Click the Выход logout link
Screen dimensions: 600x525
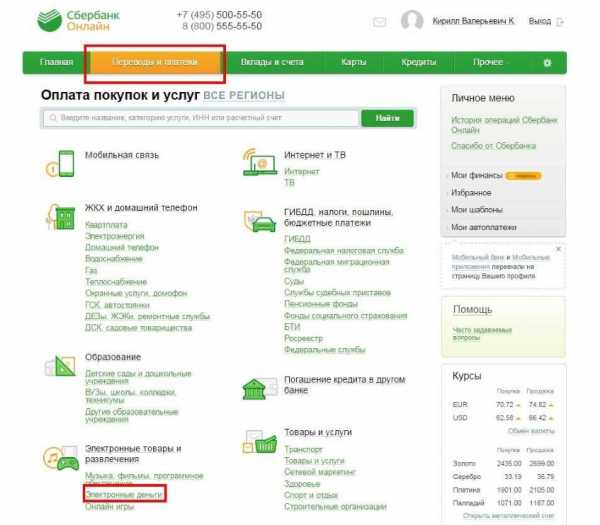(x=539, y=21)
